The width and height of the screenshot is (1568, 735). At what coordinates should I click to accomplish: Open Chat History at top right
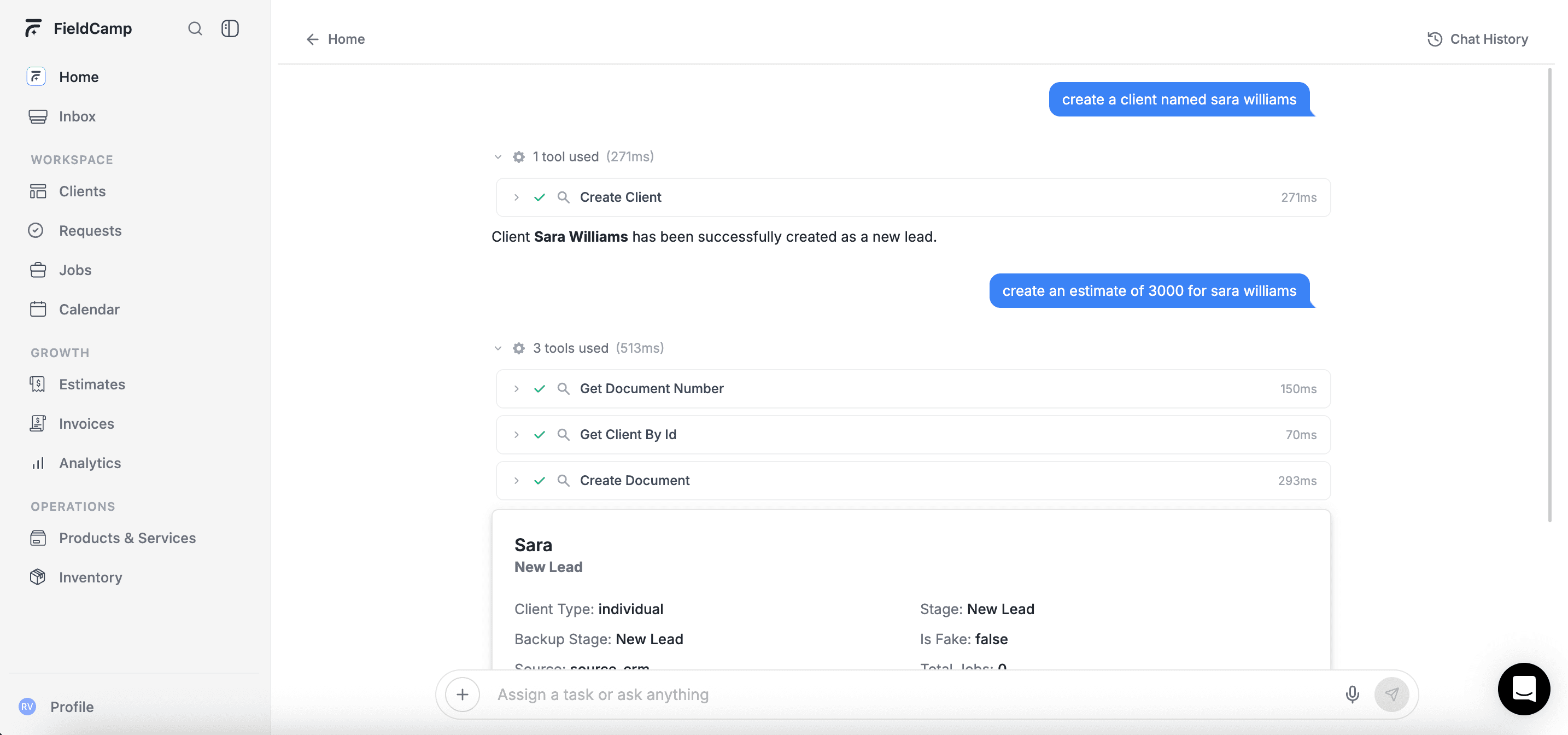pyautogui.click(x=1478, y=39)
